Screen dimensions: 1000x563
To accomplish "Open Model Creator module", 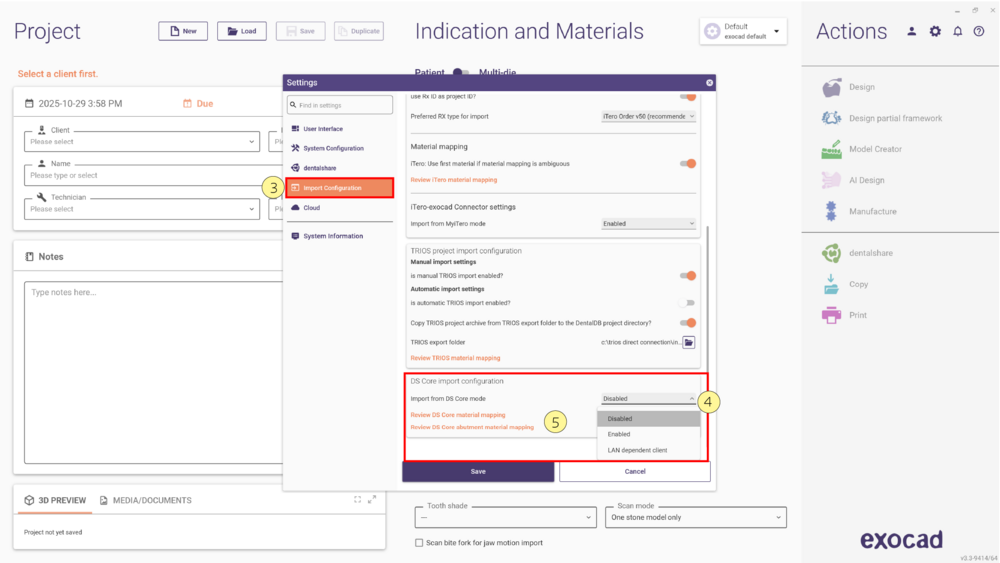I will tap(862, 149).
